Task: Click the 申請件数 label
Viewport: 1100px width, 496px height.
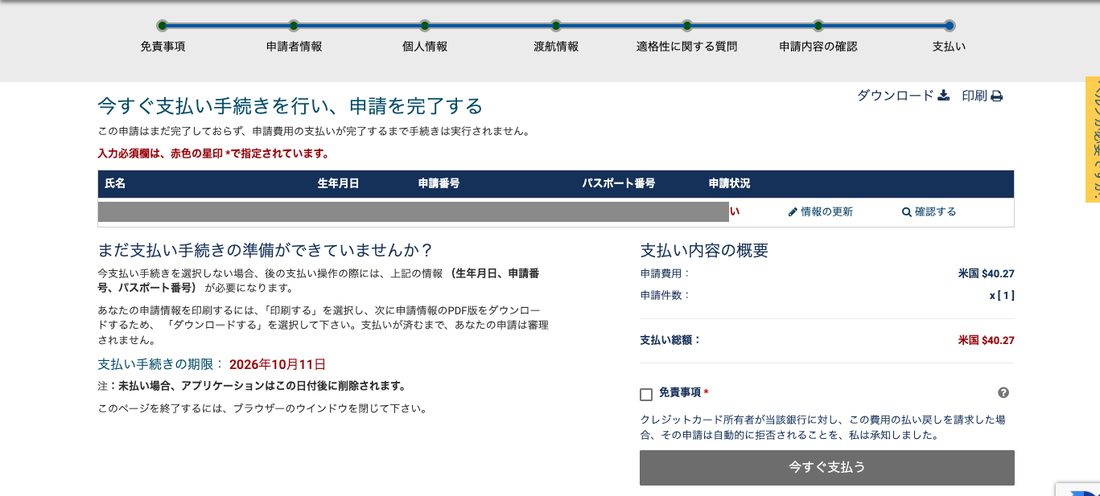Action: pos(665,295)
